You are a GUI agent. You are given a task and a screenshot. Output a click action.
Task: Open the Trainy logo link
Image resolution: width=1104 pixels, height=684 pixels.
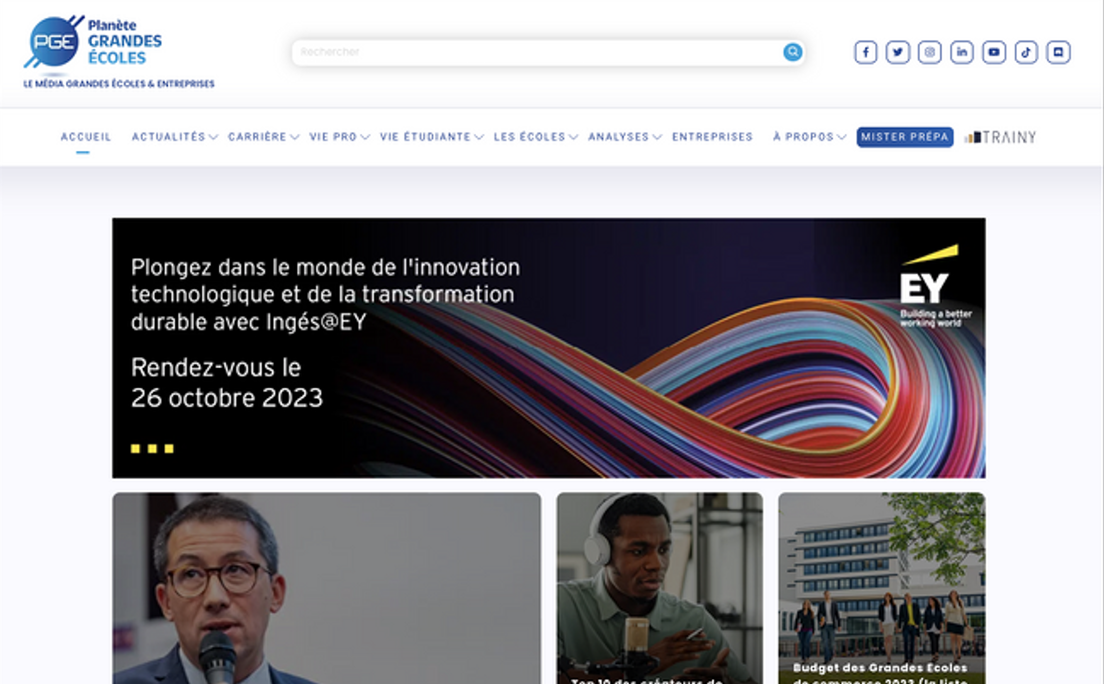pos(1000,137)
